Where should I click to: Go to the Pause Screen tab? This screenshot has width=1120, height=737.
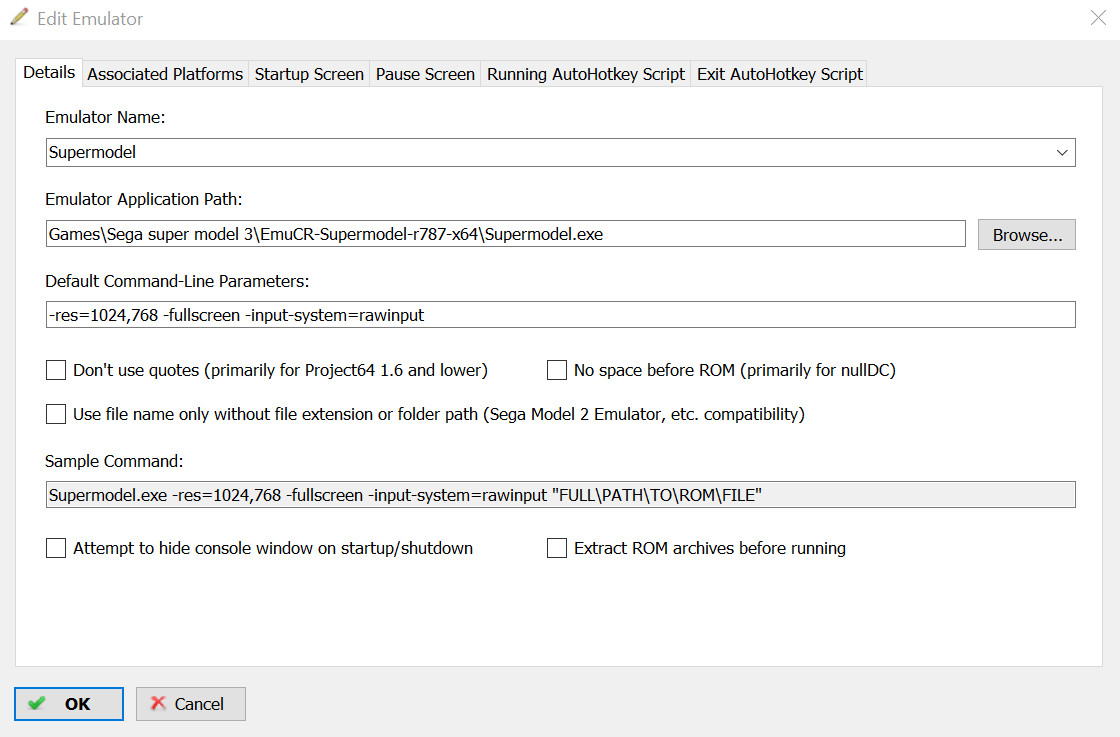tap(425, 74)
